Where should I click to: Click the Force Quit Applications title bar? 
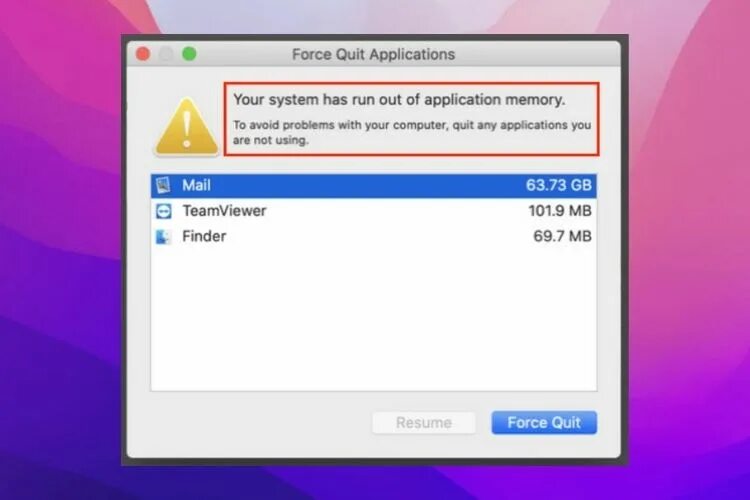(374, 54)
